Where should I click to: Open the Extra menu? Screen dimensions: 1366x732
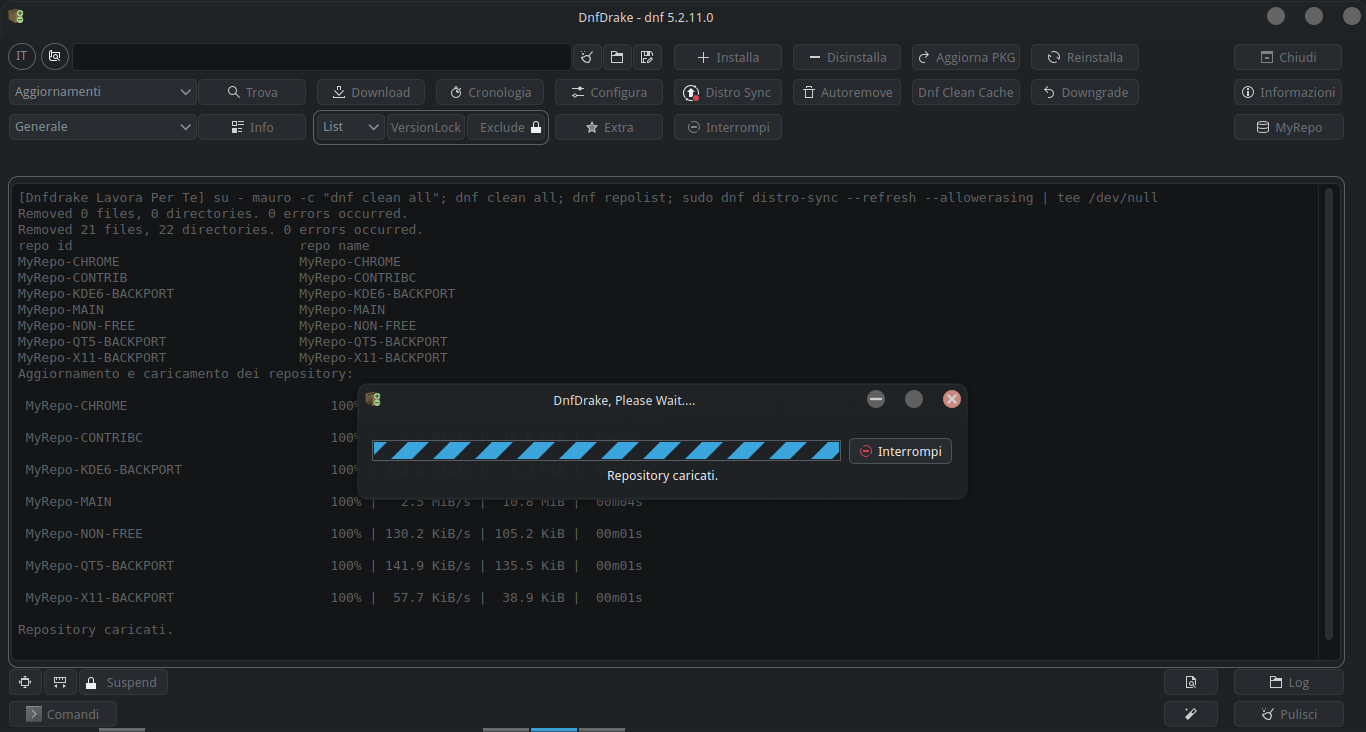coord(608,127)
